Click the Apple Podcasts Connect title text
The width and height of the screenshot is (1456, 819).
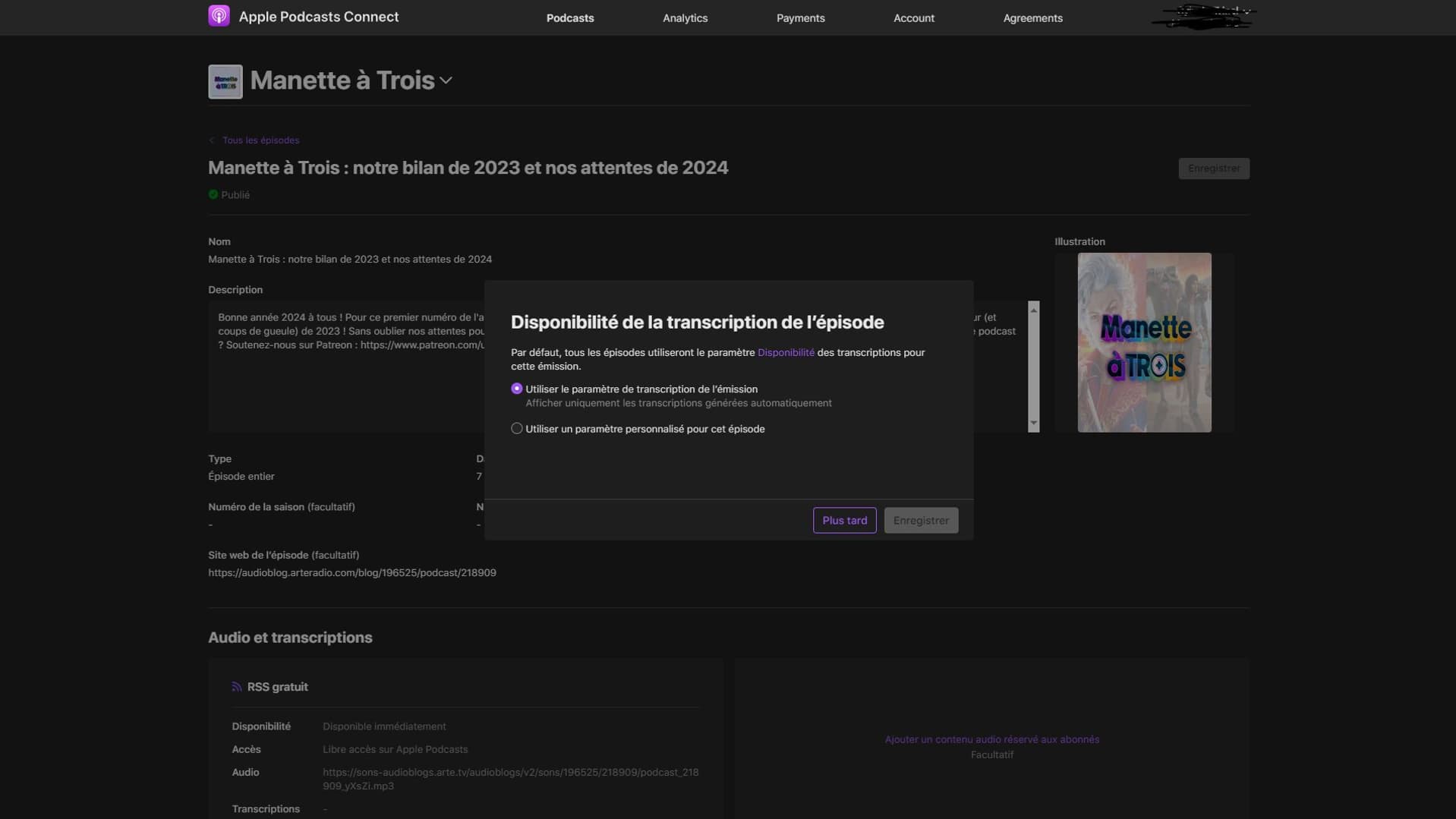point(319,17)
